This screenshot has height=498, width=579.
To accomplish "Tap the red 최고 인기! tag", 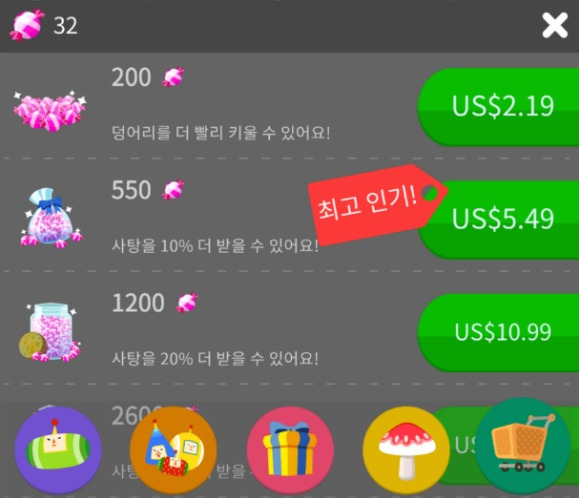I will tap(377, 205).
